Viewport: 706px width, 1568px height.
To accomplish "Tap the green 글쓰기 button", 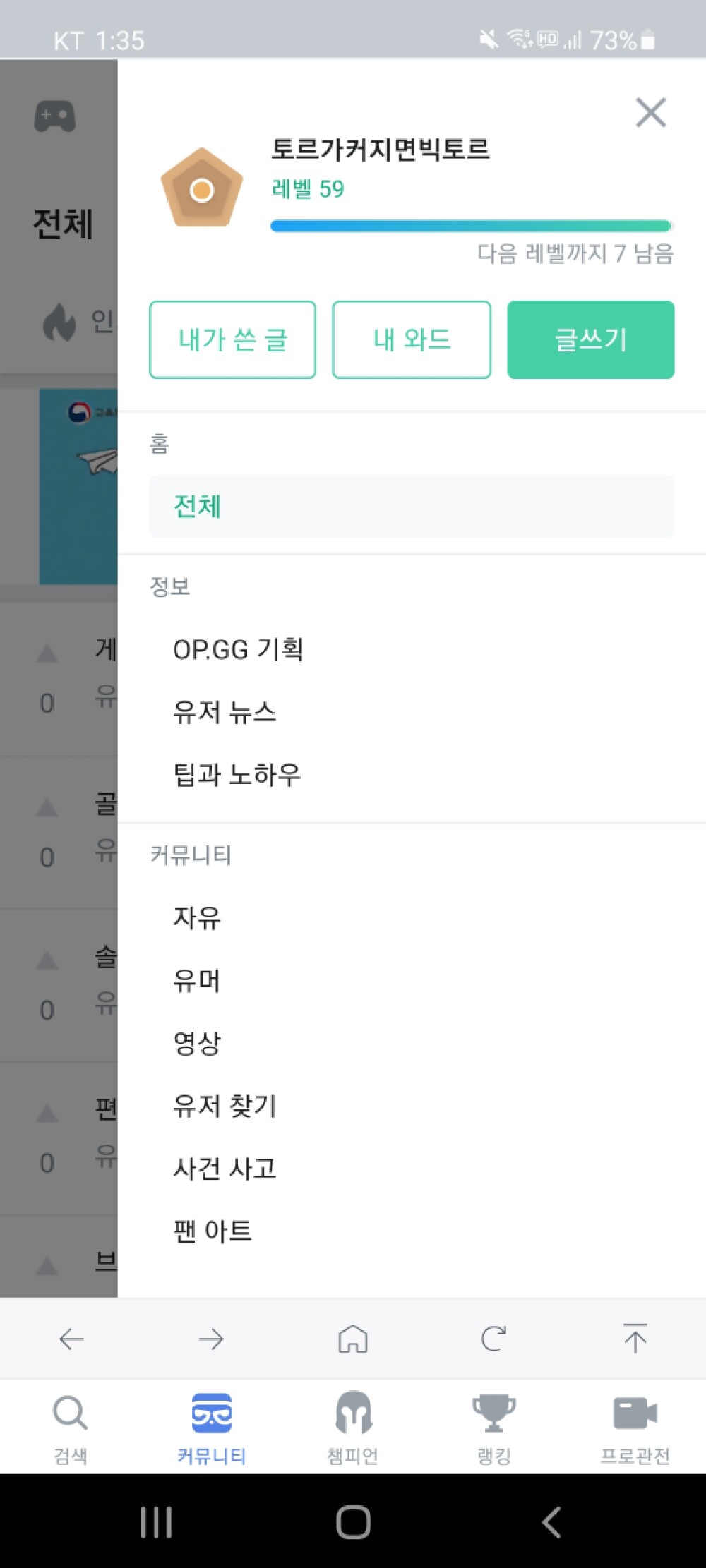I will pyautogui.click(x=591, y=339).
